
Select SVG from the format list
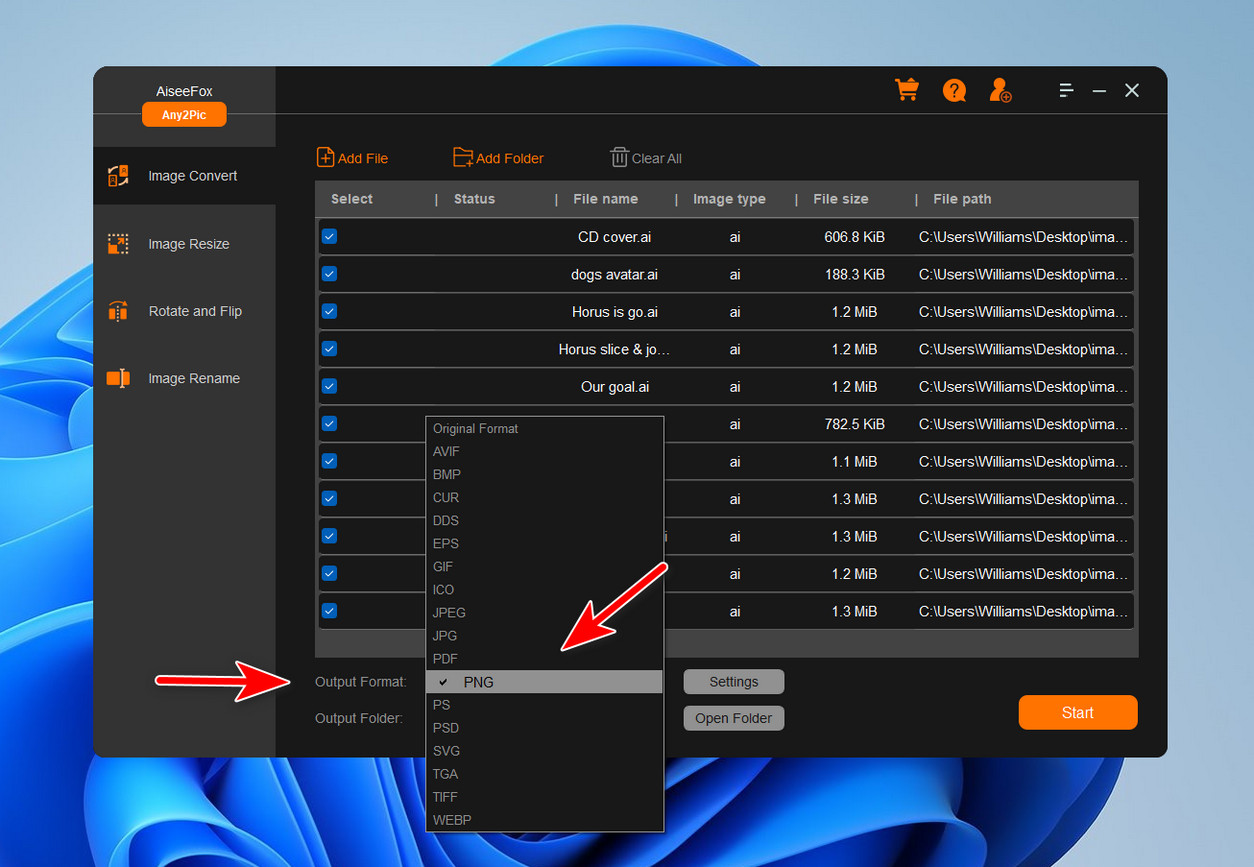click(544, 751)
